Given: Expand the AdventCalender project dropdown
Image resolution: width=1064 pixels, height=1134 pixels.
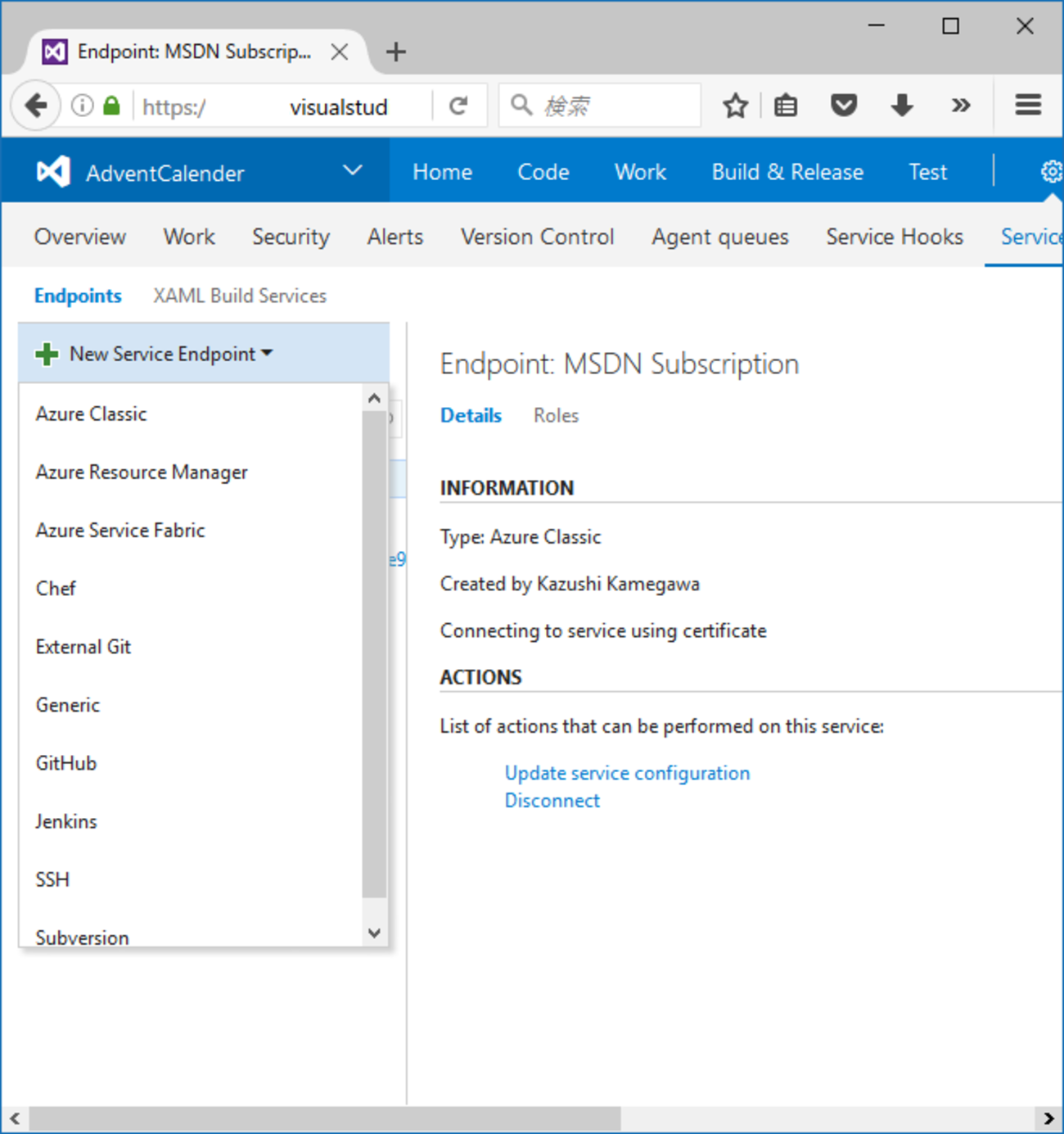Looking at the screenshot, I should (x=352, y=171).
